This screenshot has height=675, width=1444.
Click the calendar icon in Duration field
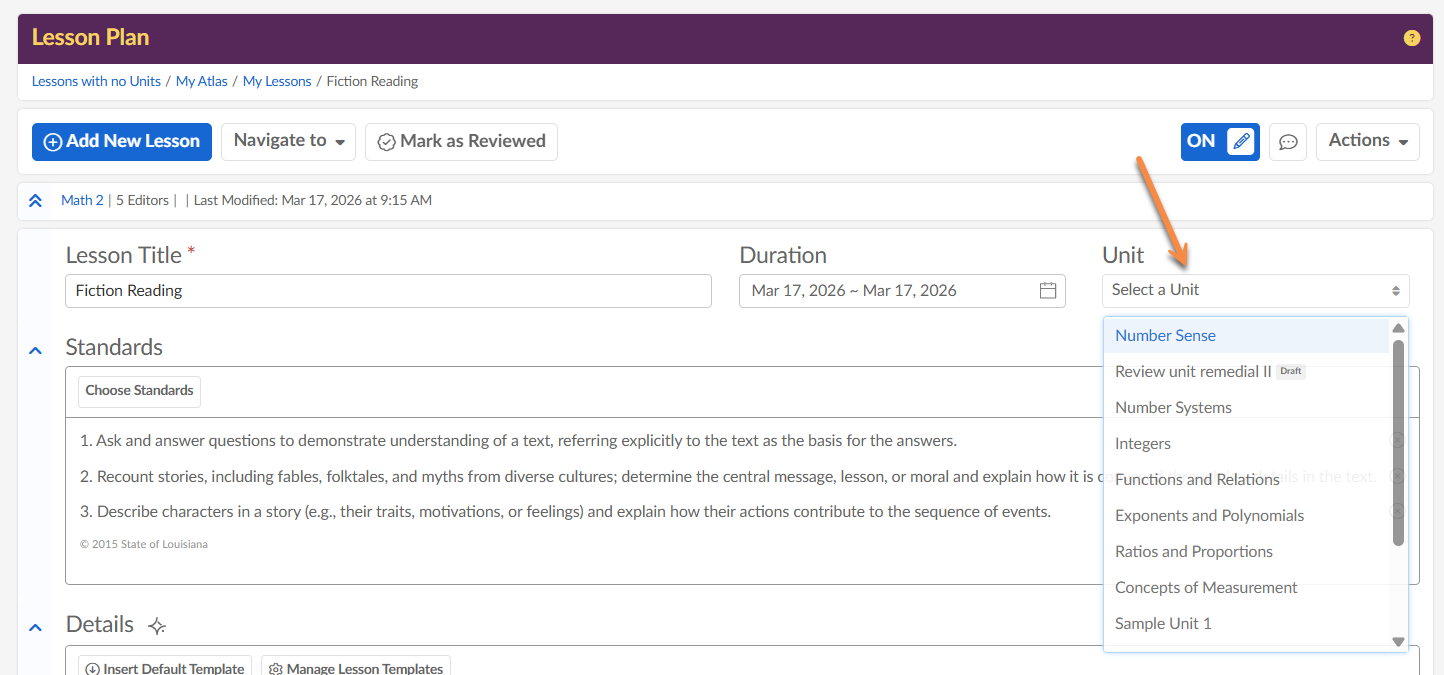coord(1048,291)
